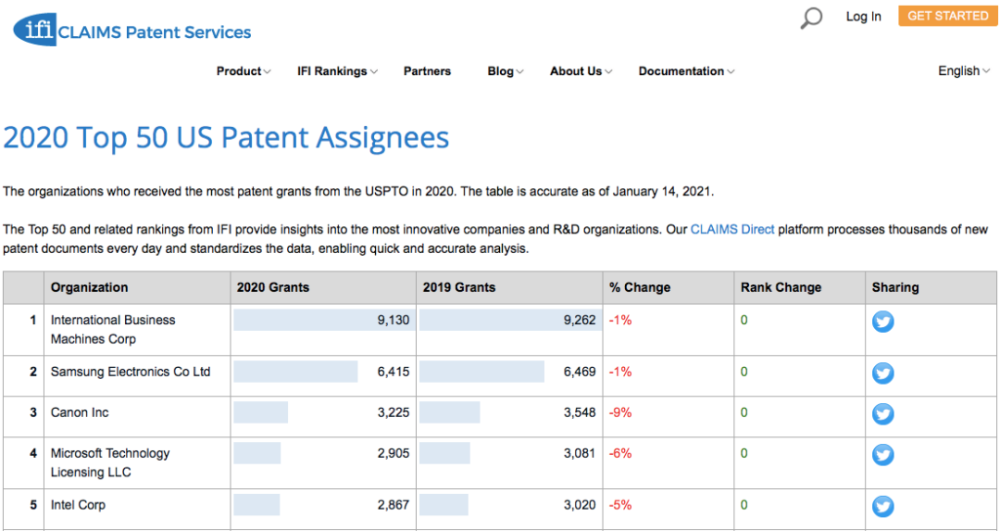This screenshot has height=531, width=1000.
Task: Select Samsung Electronics Co Ltd cell
Action: pyautogui.click(x=137, y=376)
